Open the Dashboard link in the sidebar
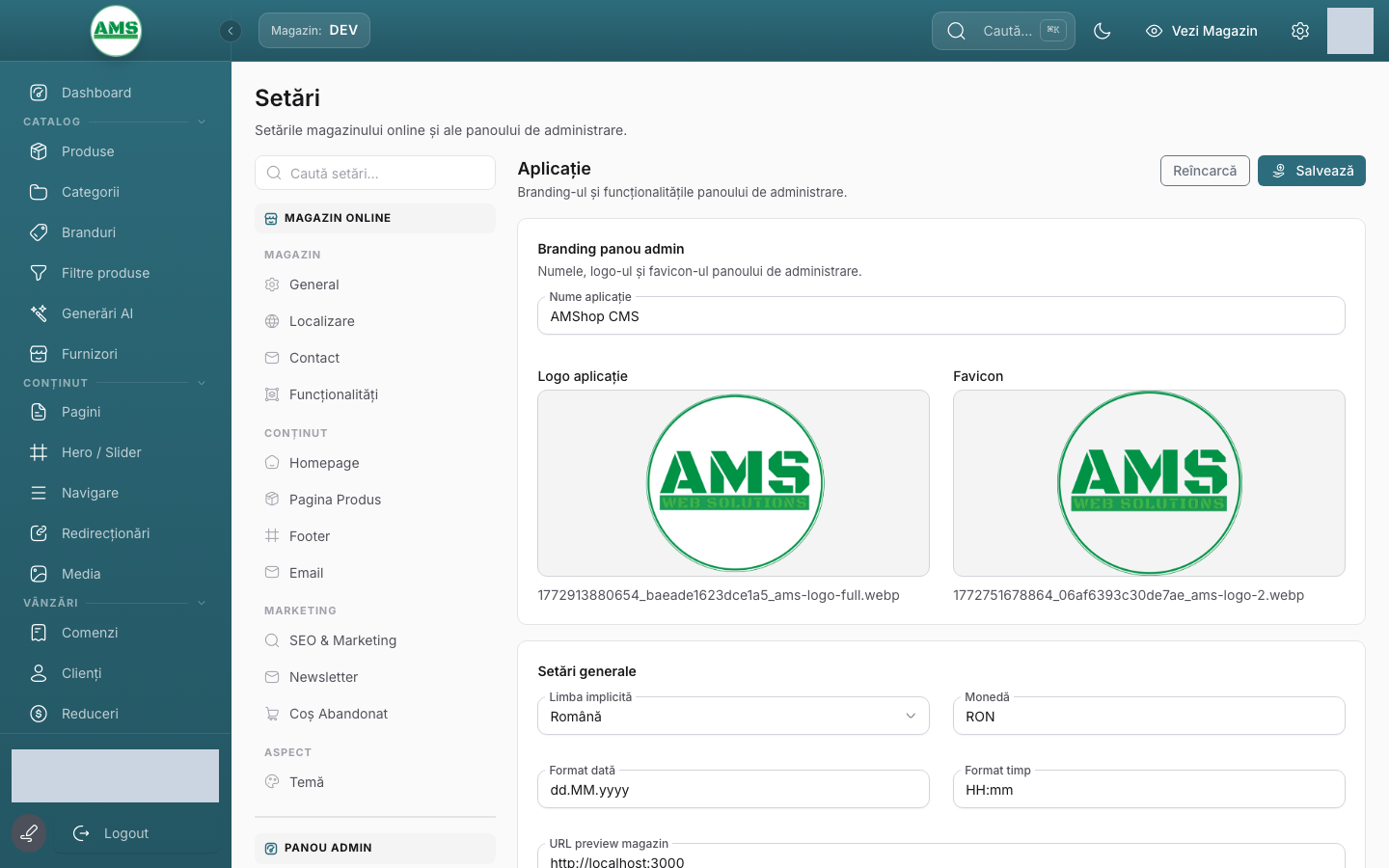The width and height of the screenshot is (1389, 868). 116,93
